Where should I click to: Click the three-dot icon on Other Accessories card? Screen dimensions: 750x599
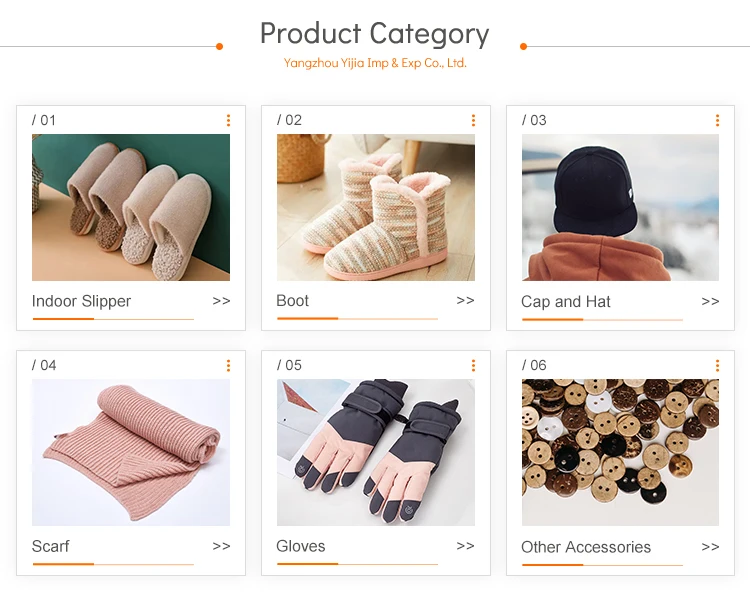point(717,365)
